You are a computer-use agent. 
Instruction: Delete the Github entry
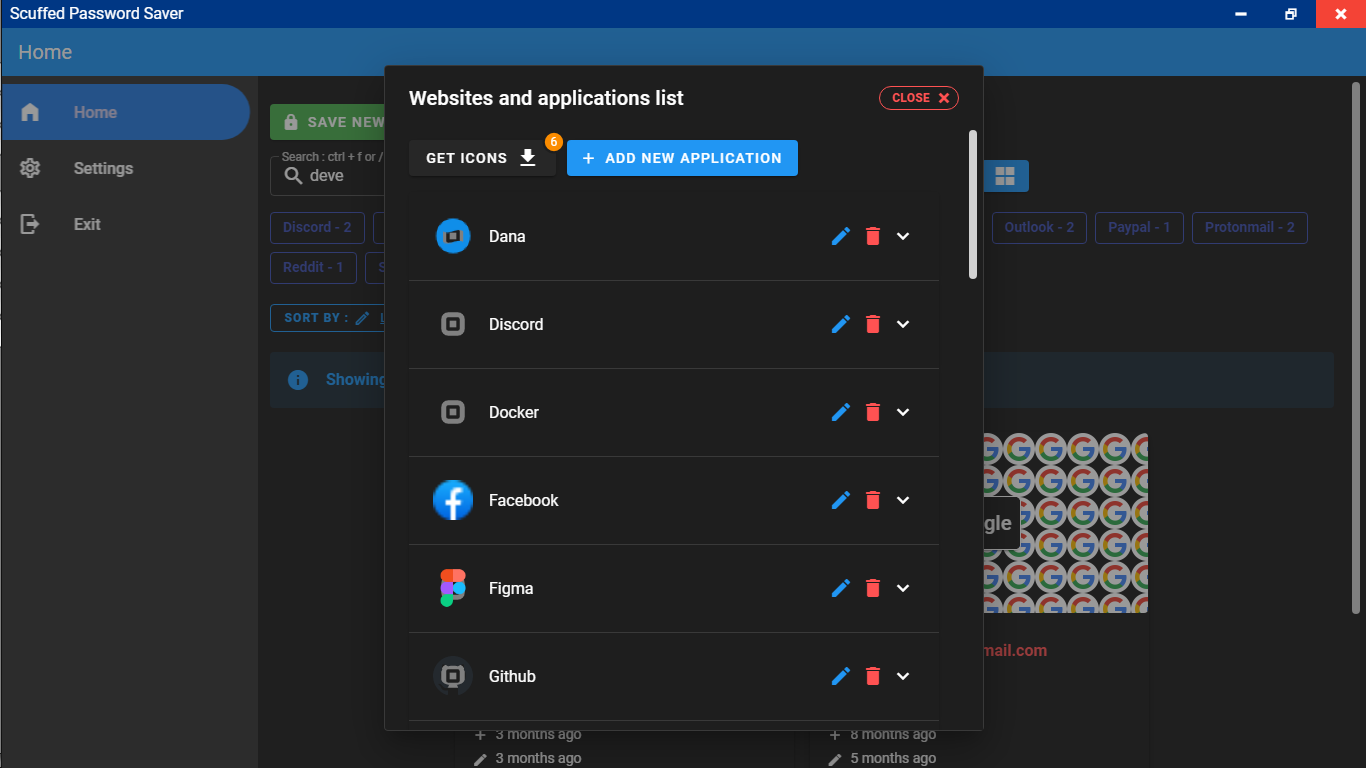tap(873, 676)
